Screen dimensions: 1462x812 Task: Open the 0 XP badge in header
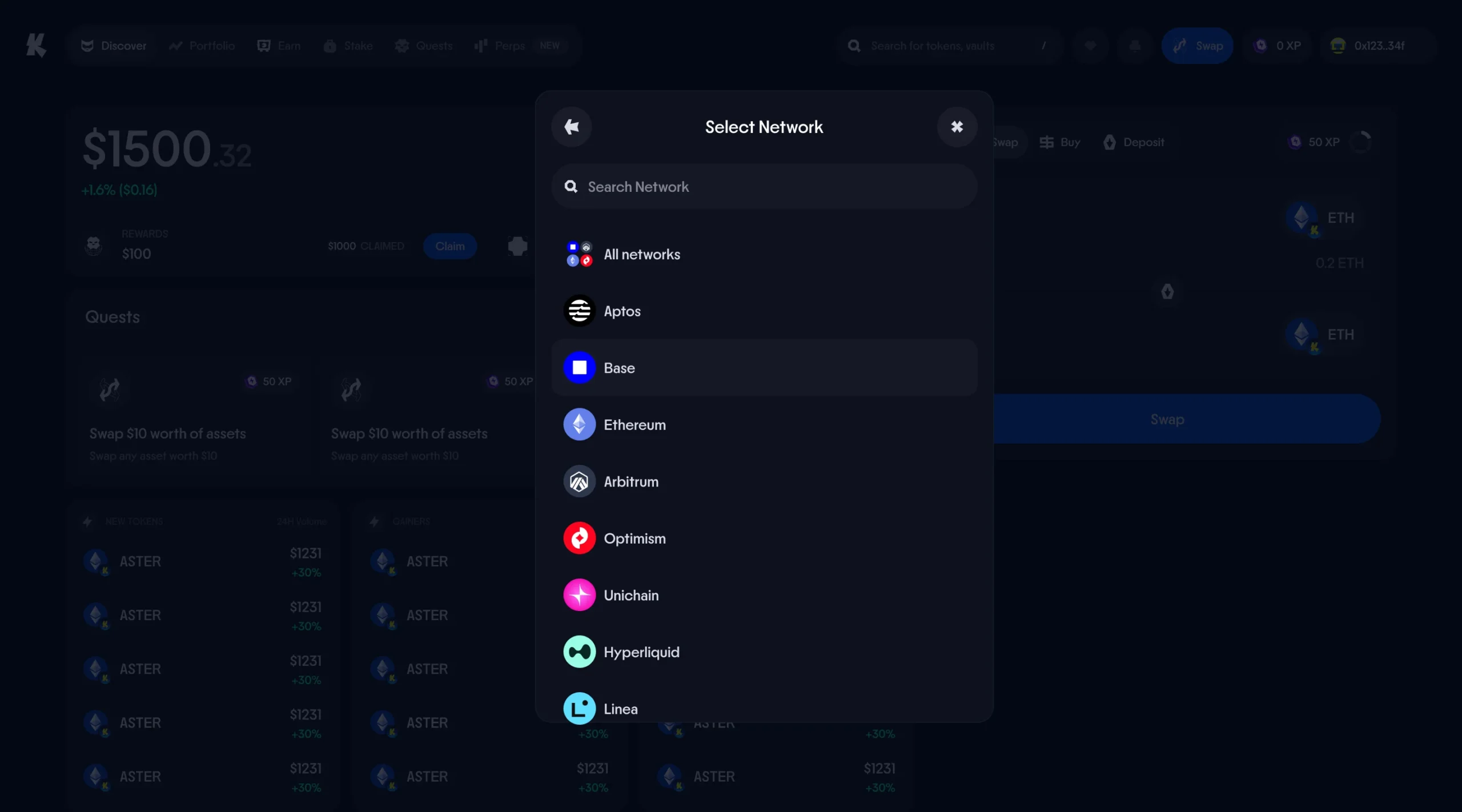pos(1277,46)
